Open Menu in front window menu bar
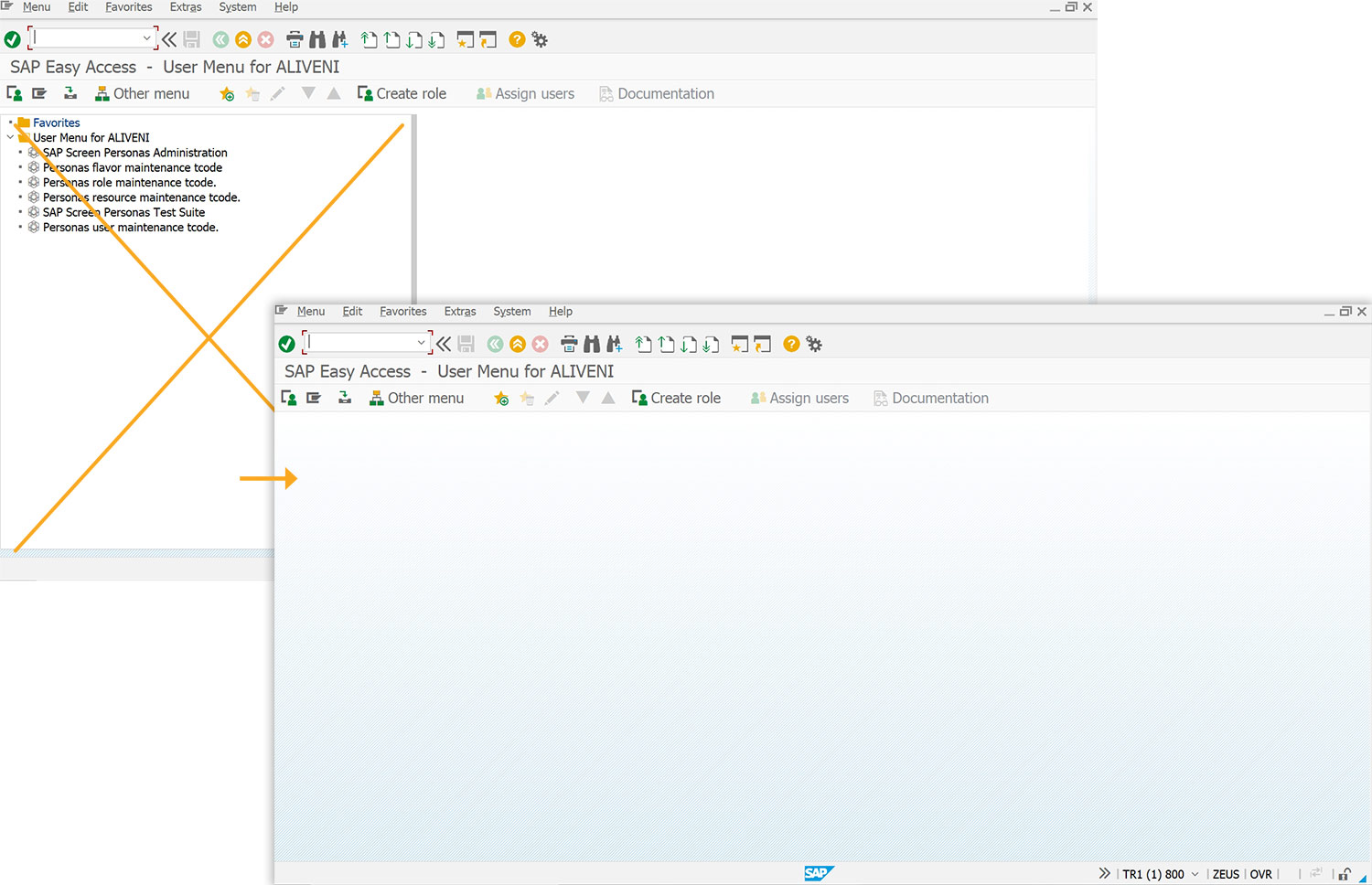1372x885 pixels. coord(311,311)
